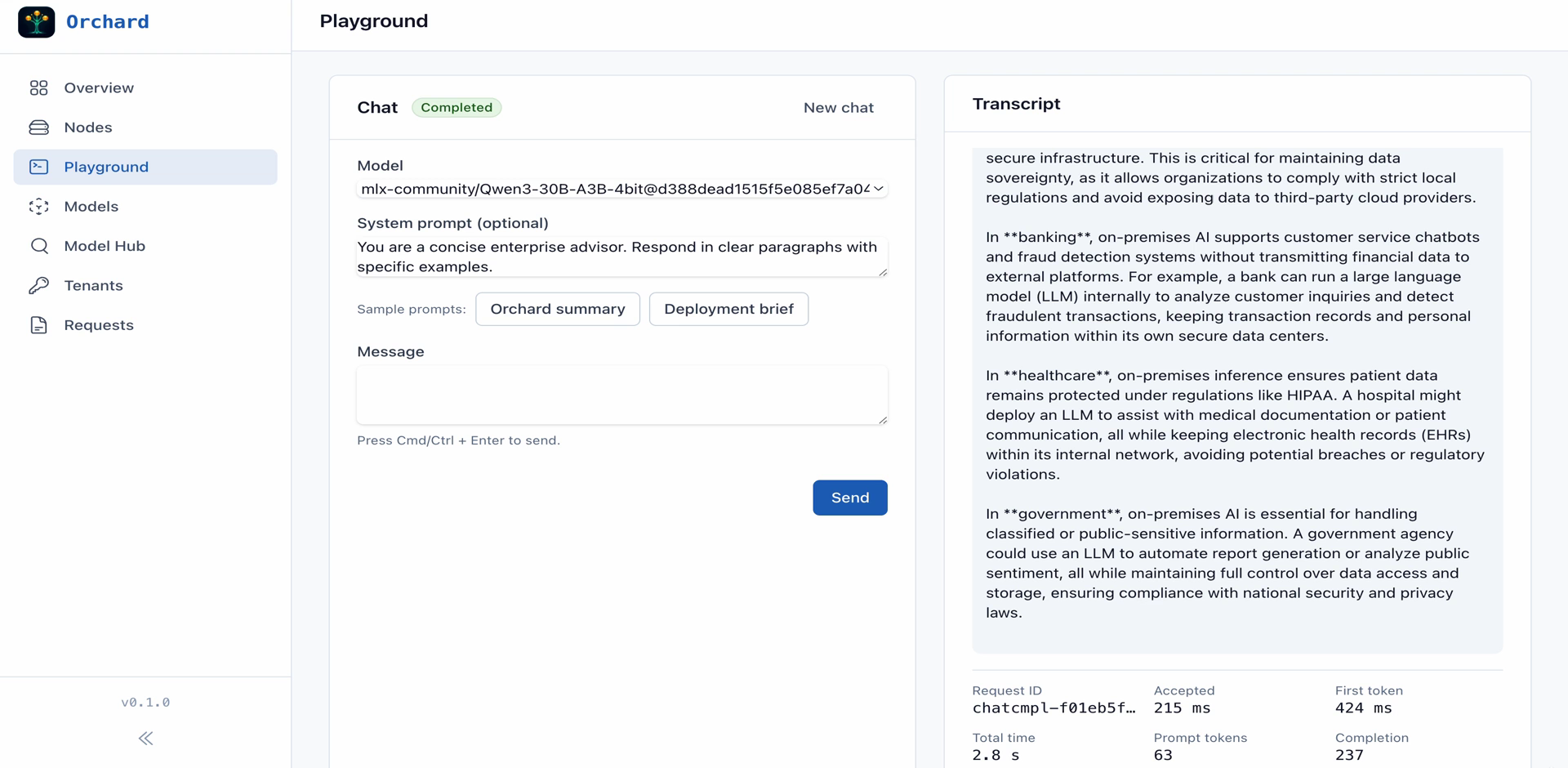Collapse the sidebar with the double-chevron
The height and width of the screenshot is (768, 1568).
tap(145, 738)
